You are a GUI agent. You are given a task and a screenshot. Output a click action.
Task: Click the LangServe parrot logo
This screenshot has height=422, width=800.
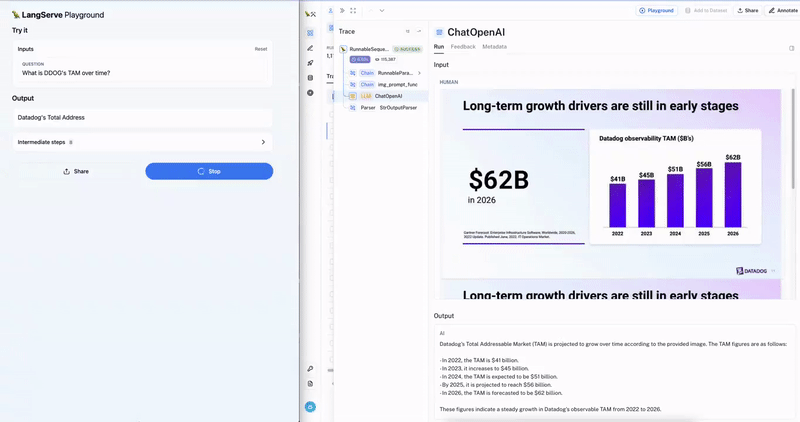pos(16,15)
